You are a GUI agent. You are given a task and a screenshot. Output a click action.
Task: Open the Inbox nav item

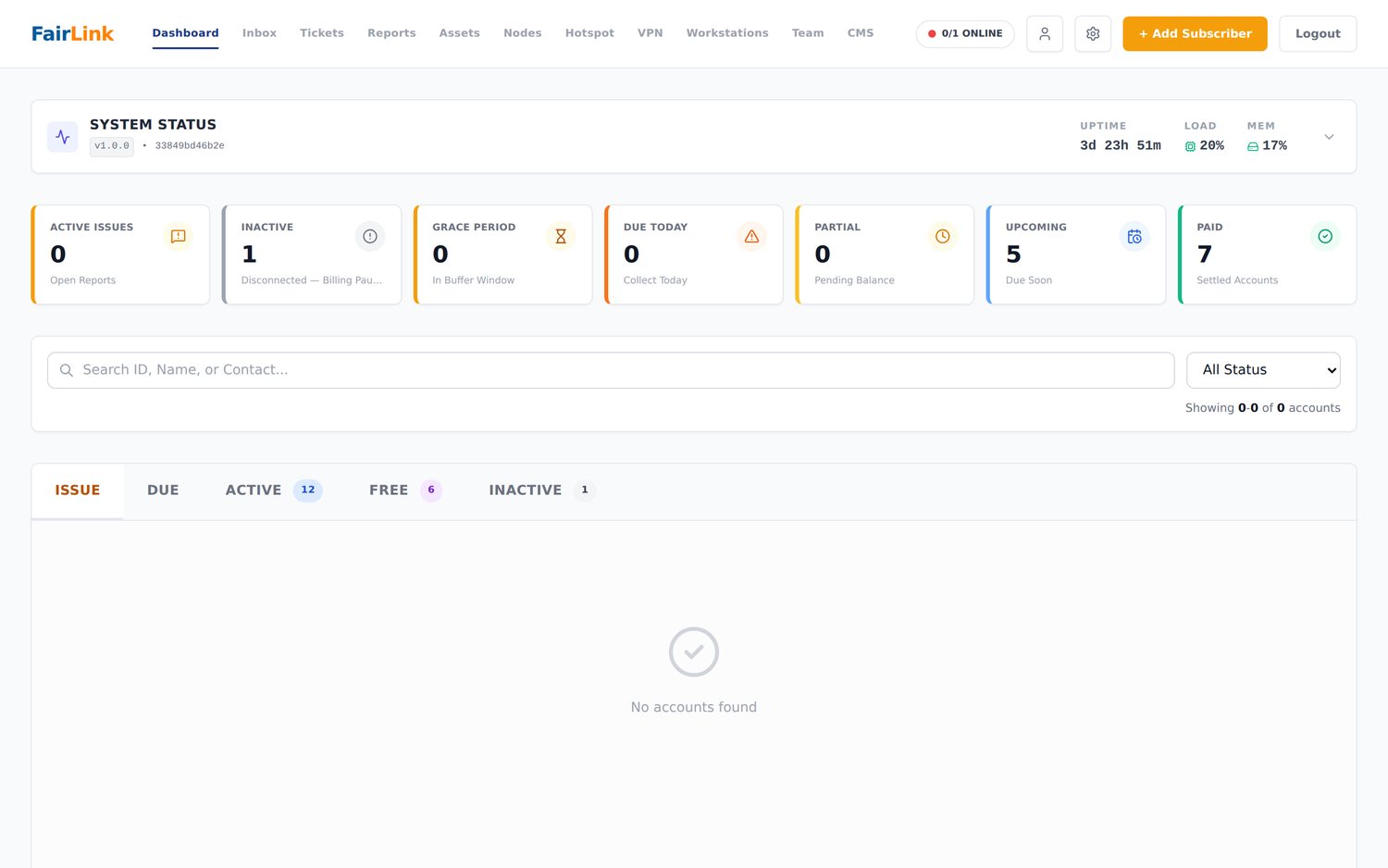pos(259,33)
